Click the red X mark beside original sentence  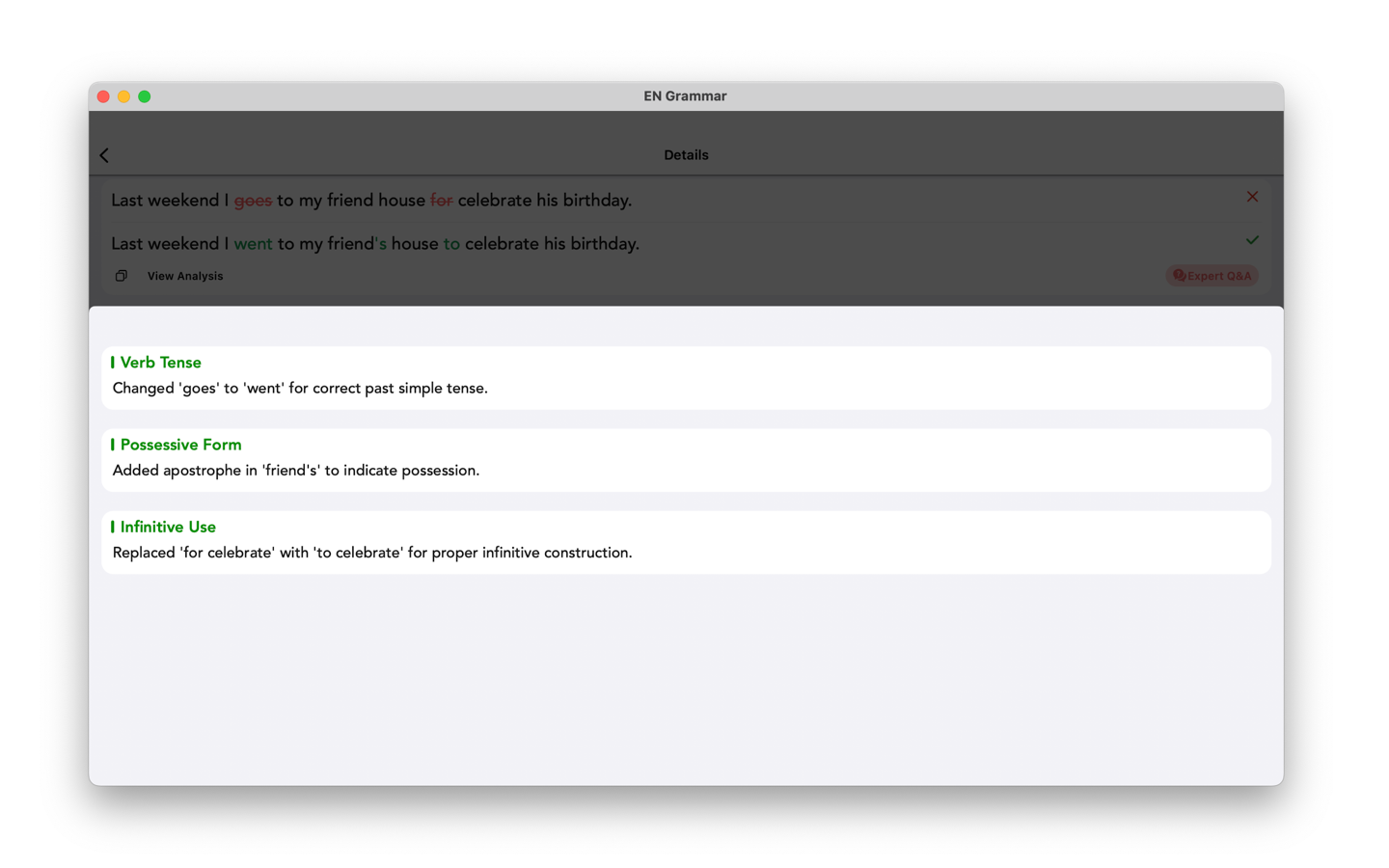click(x=1252, y=197)
